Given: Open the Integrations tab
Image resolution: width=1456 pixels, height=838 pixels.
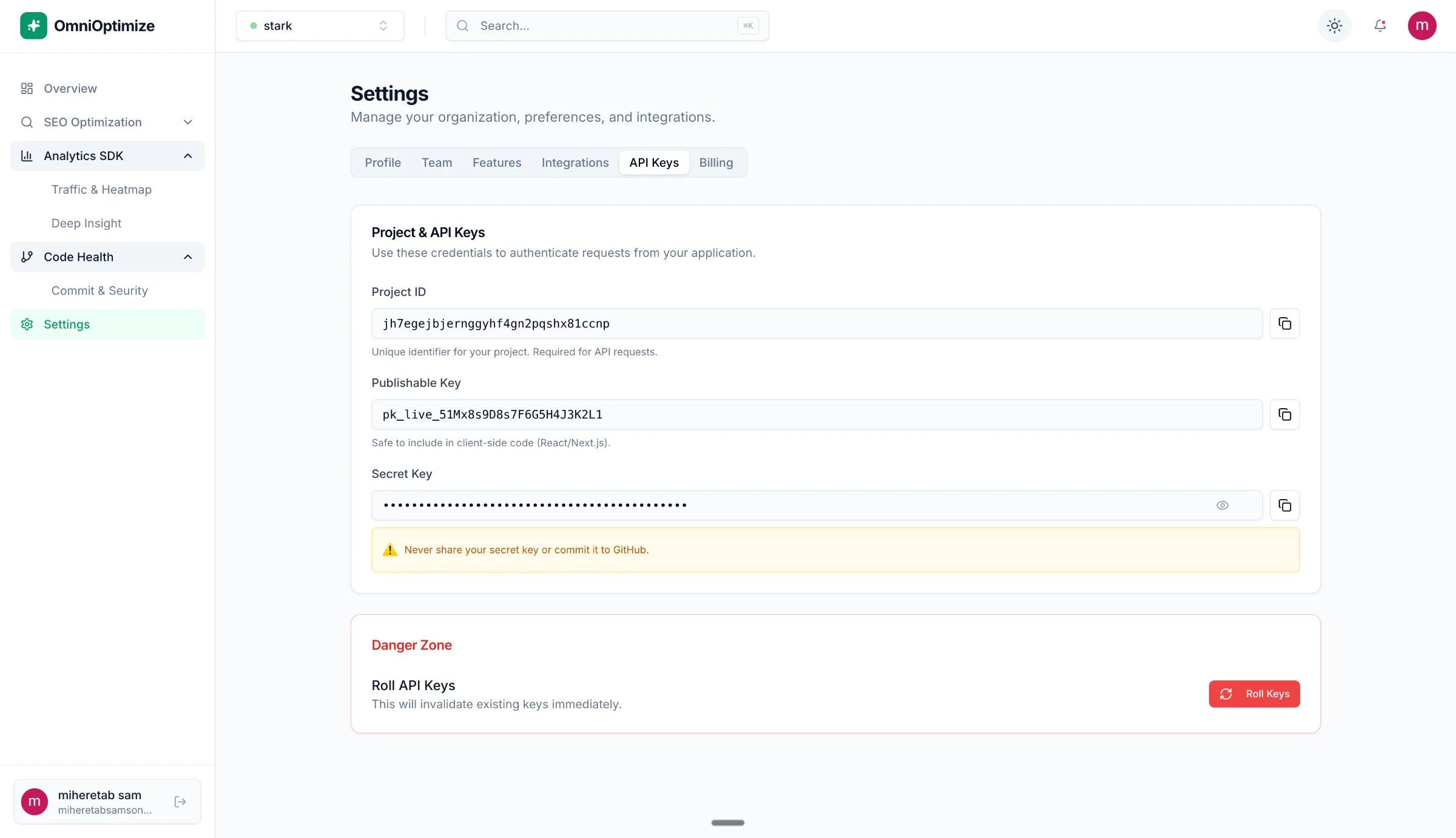Looking at the screenshot, I should click(x=575, y=163).
